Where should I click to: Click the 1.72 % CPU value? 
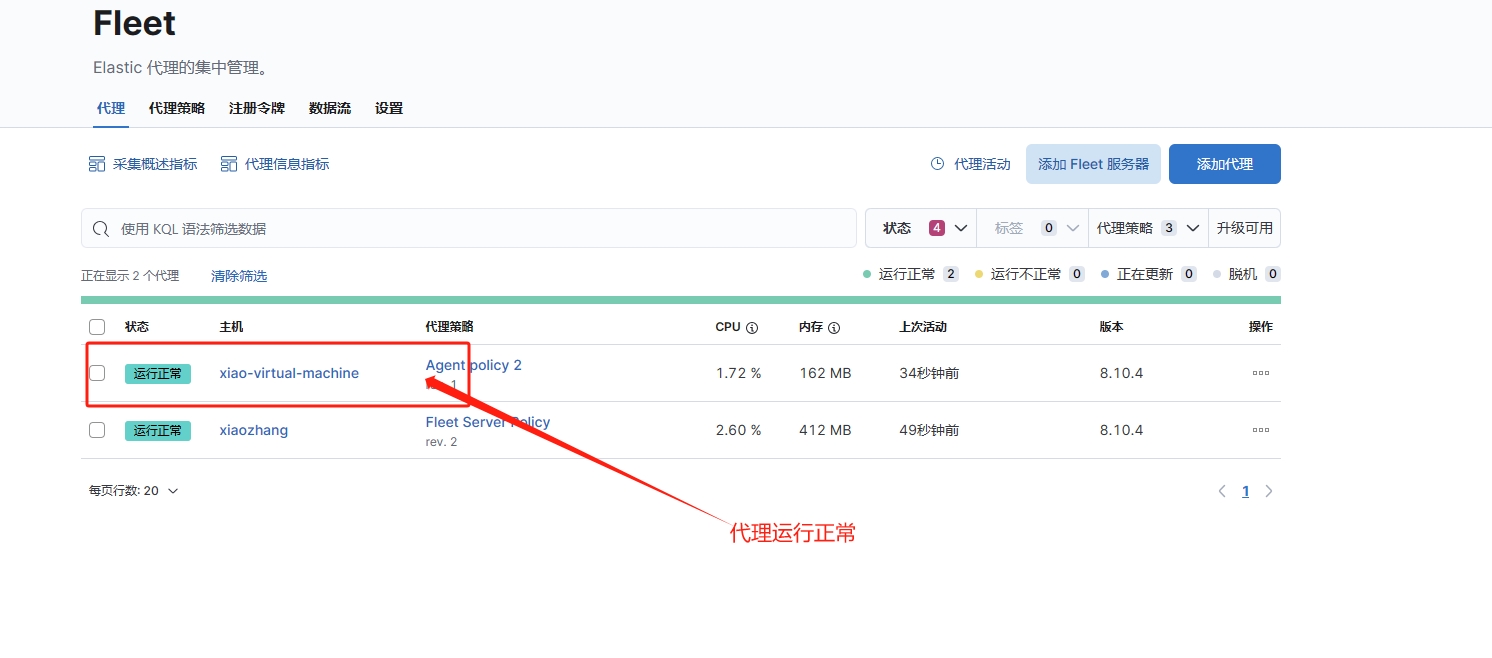coord(739,373)
